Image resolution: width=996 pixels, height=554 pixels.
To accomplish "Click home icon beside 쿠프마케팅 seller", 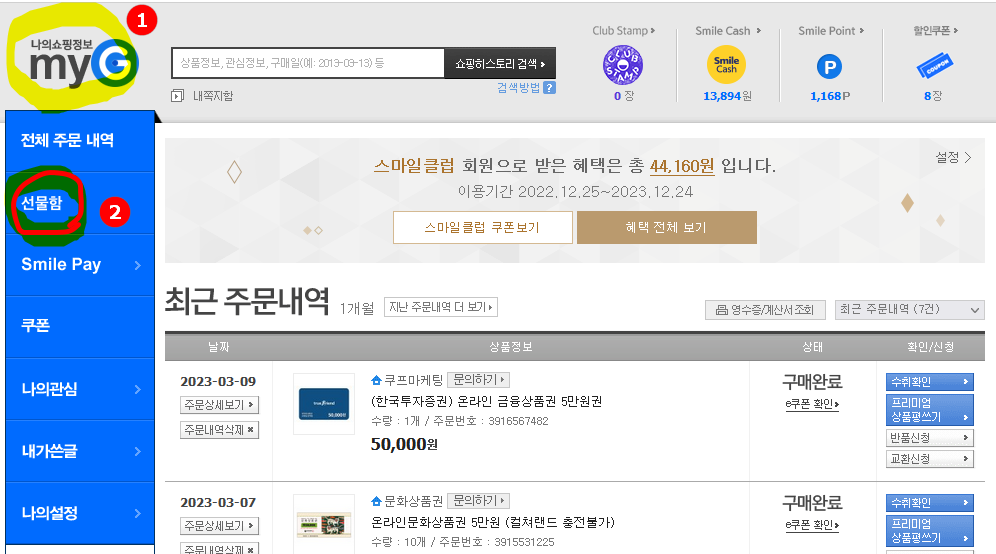I will coord(376,380).
